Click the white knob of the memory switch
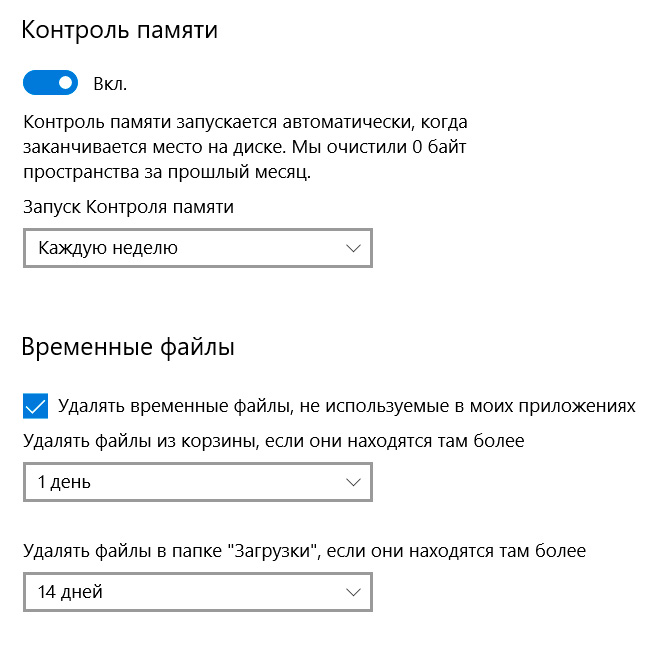The height and width of the screenshot is (651, 671). click(x=64, y=82)
